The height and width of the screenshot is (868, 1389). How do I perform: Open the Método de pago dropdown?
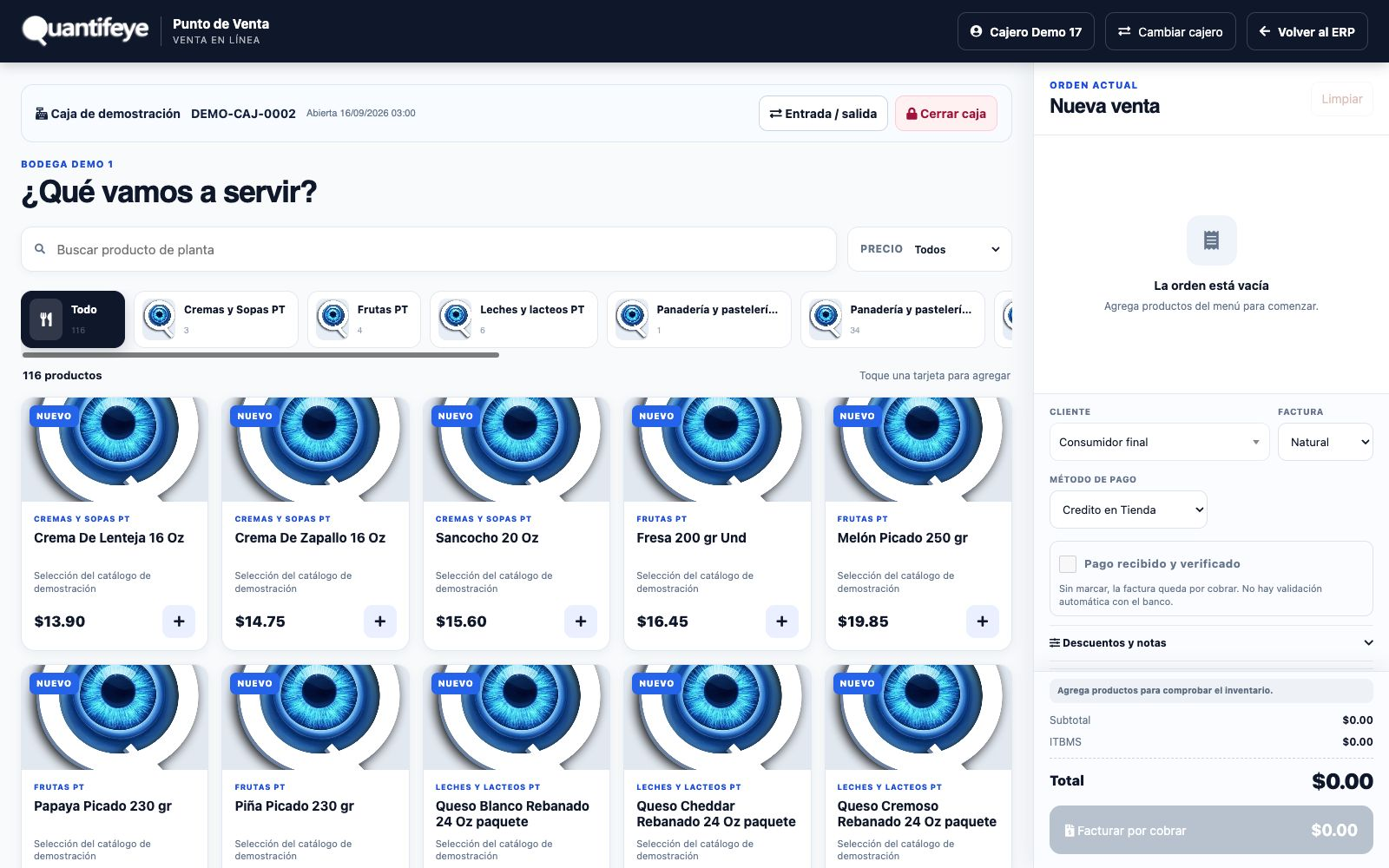coord(1129,510)
